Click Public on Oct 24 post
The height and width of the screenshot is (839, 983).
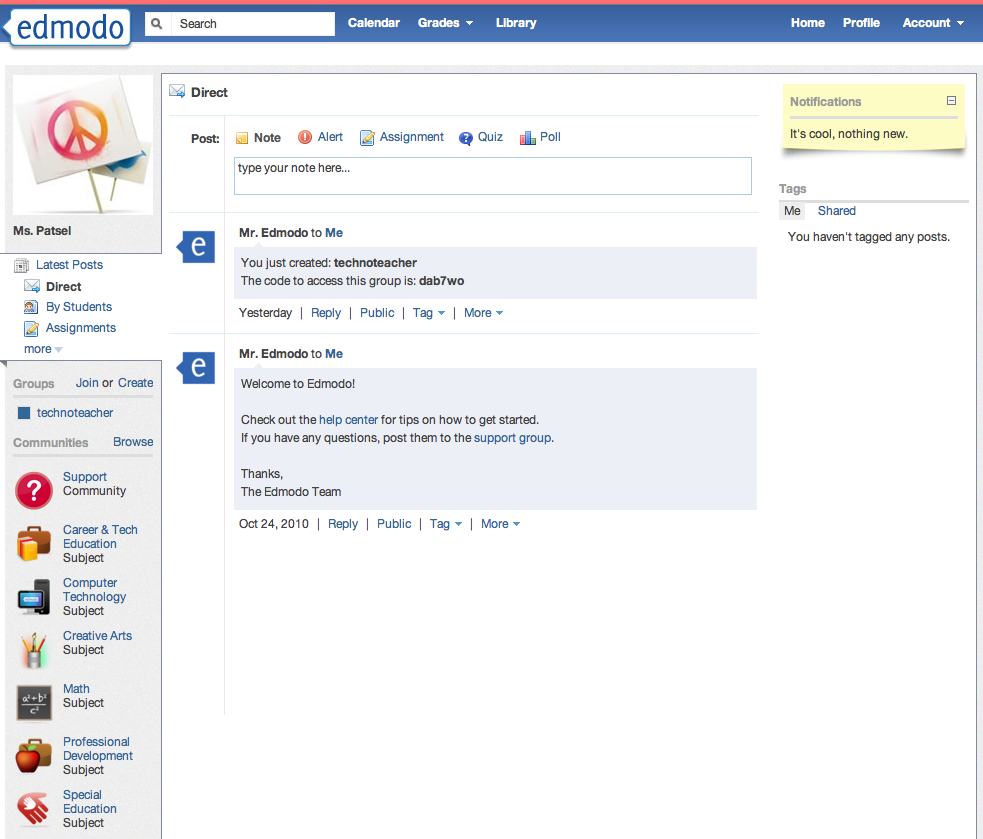[x=394, y=524]
